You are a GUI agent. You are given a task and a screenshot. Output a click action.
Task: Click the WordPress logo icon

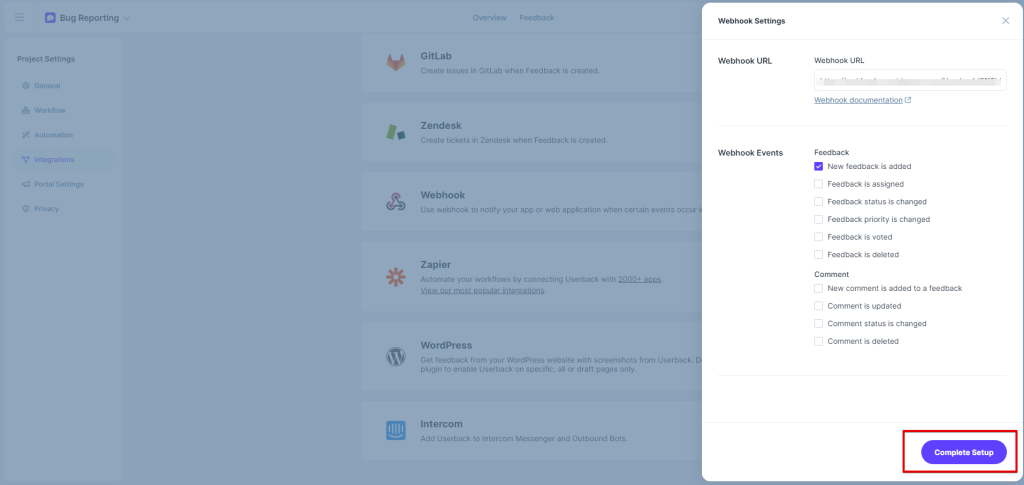pyautogui.click(x=396, y=356)
